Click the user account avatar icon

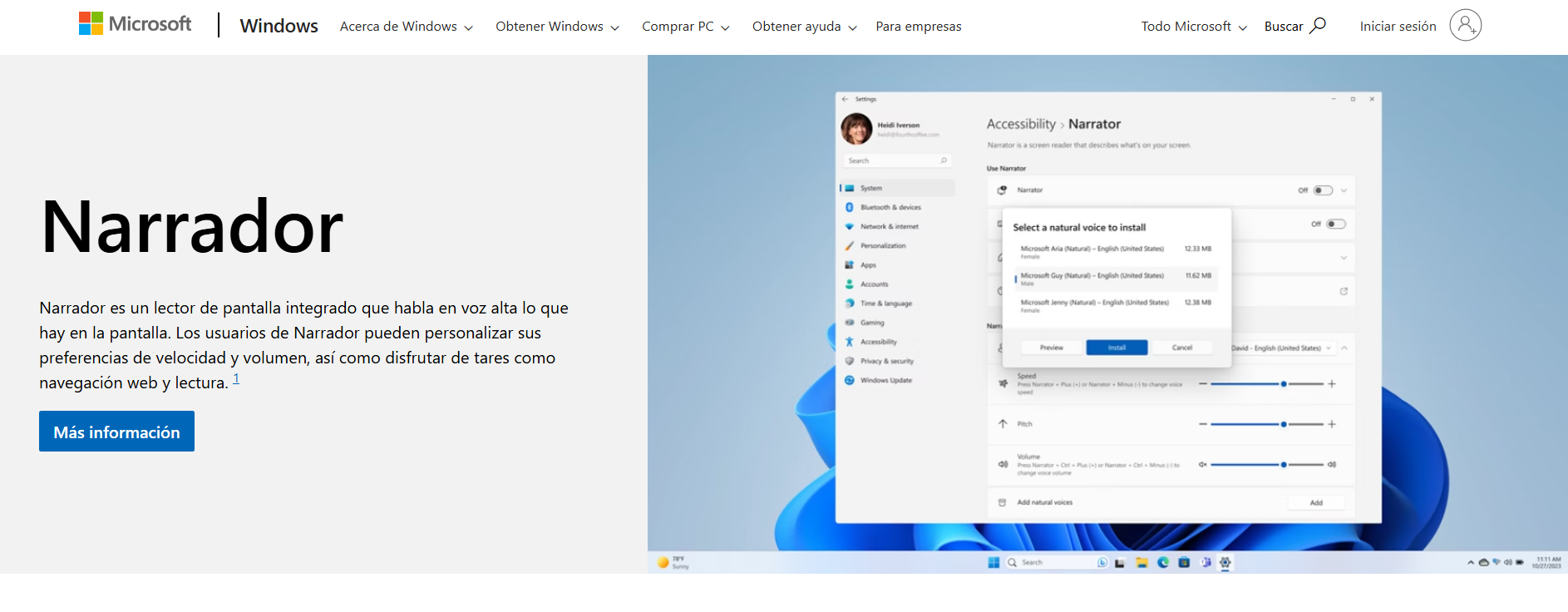click(x=1465, y=26)
